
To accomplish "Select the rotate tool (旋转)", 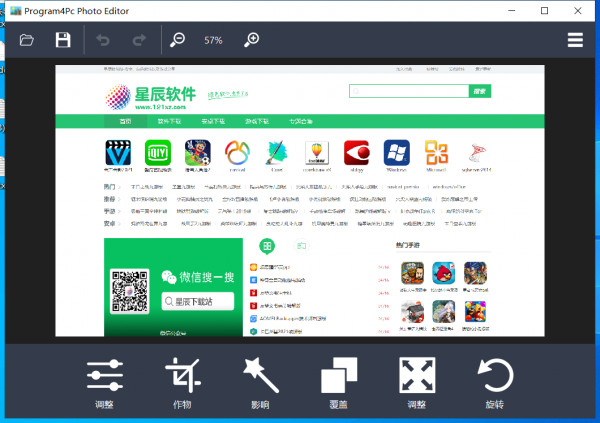I will click(x=495, y=383).
